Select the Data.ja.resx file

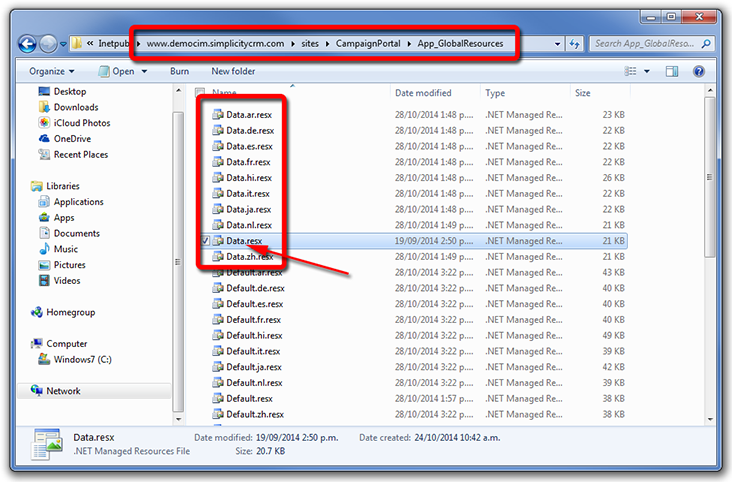[248, 209]
